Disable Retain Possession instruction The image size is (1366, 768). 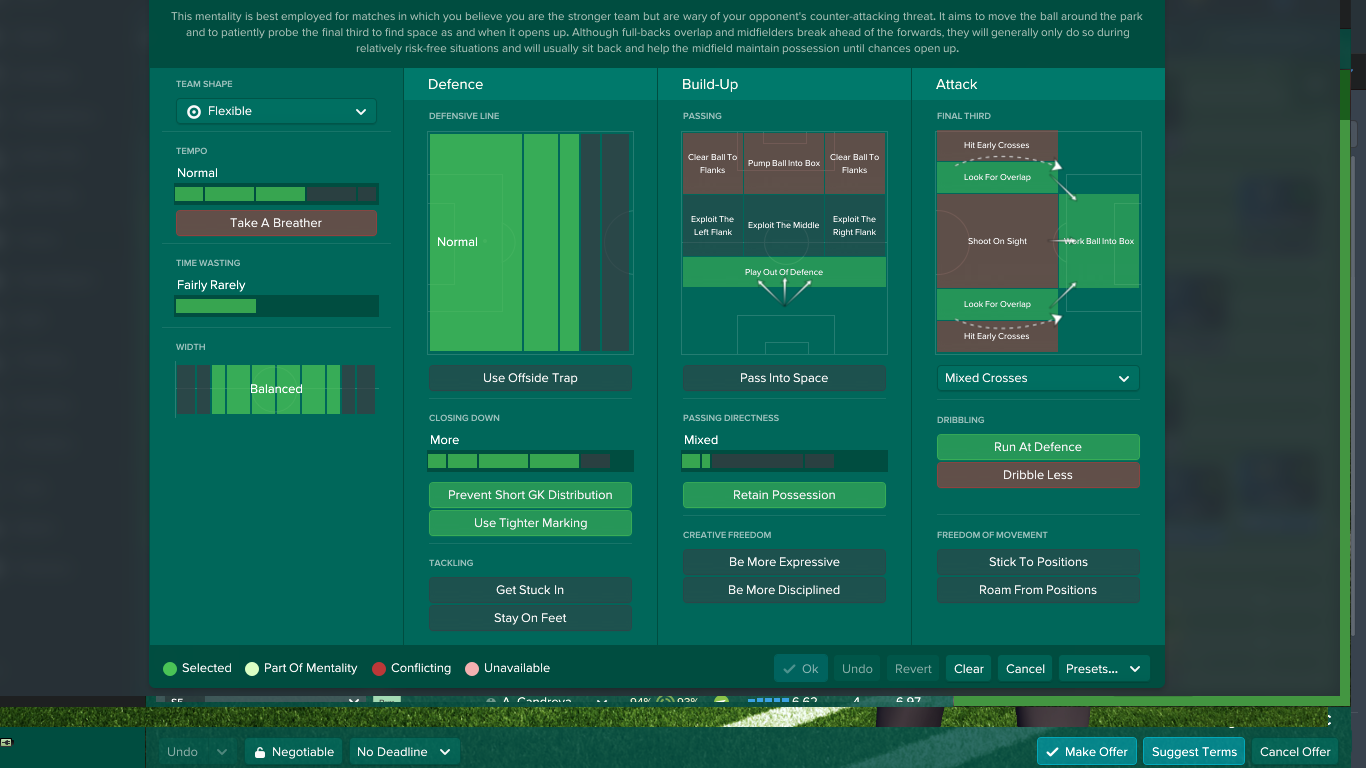784,495
